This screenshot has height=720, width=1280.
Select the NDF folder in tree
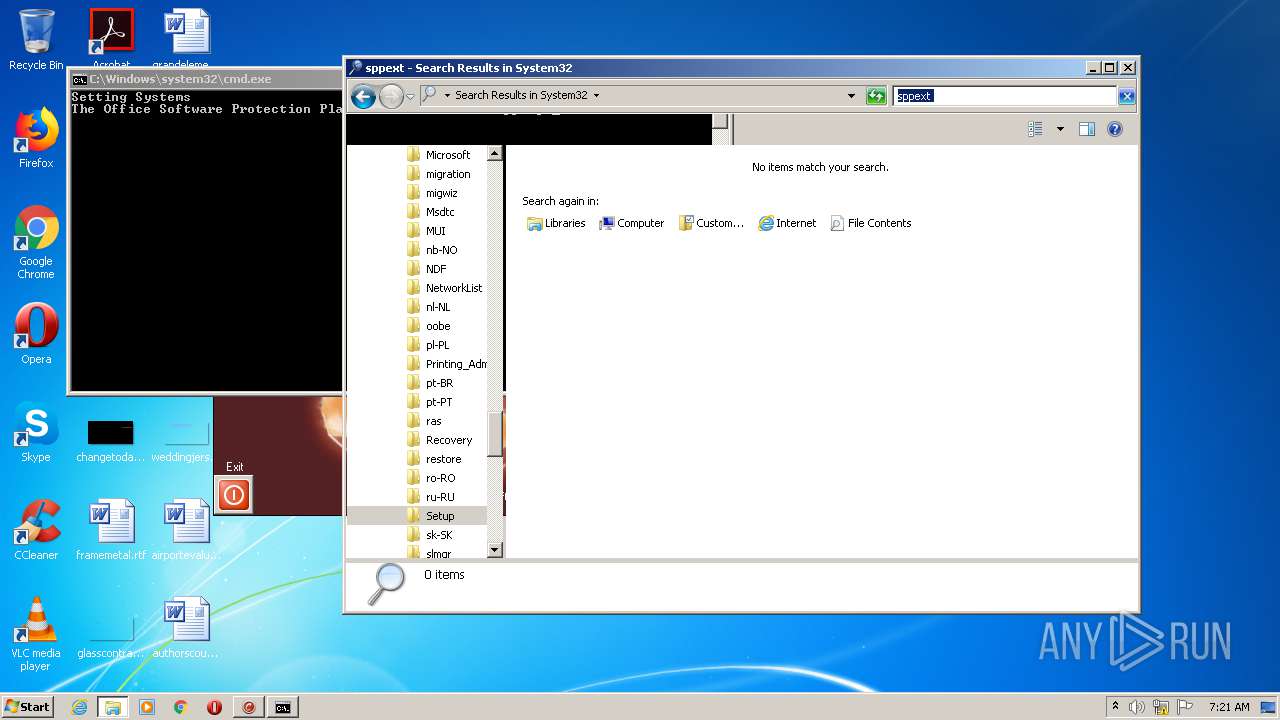tap(427, 269)
